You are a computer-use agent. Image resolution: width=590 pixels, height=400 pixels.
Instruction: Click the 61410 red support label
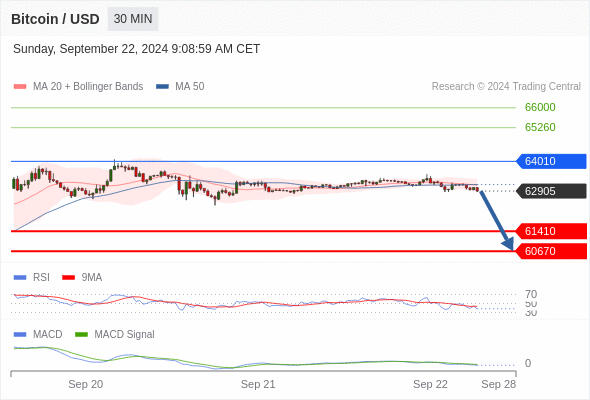pyautogui.click(x=551, y=231)
